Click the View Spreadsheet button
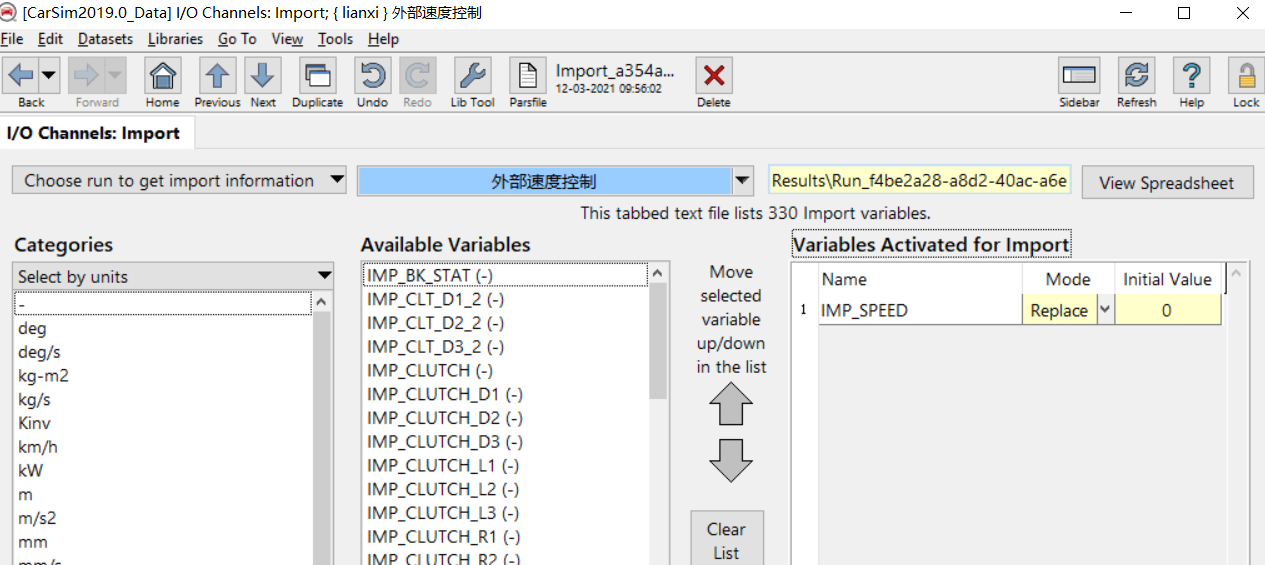The image size is (1265, 565). [1167, 182]
